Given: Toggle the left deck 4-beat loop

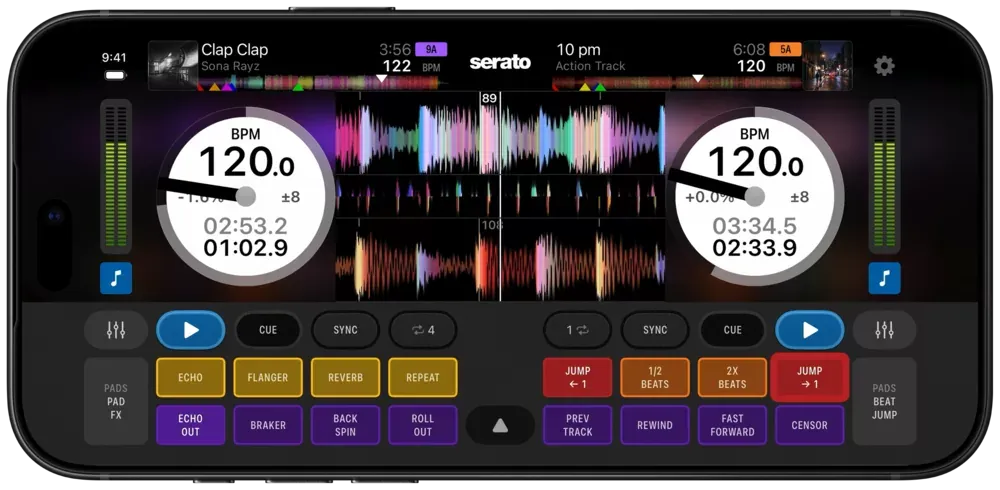Looking at the screenshot, I should coord(423,330).
